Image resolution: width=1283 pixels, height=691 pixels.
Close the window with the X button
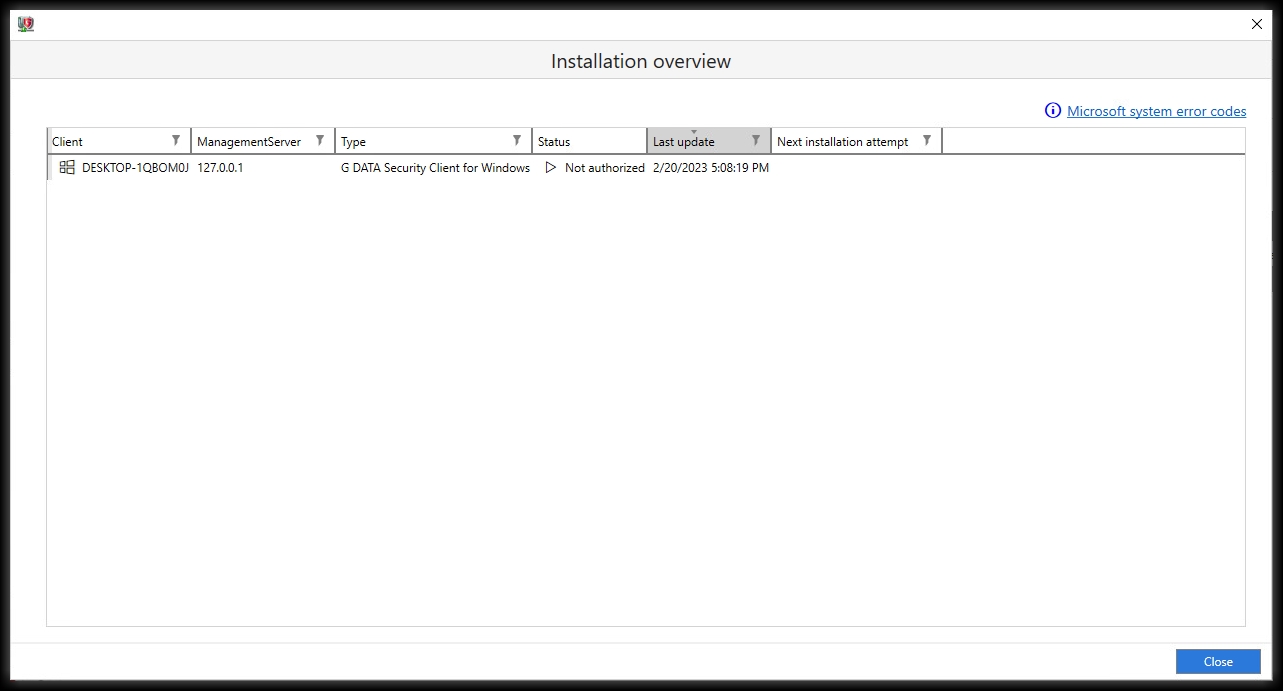[x=1257, y=24]
